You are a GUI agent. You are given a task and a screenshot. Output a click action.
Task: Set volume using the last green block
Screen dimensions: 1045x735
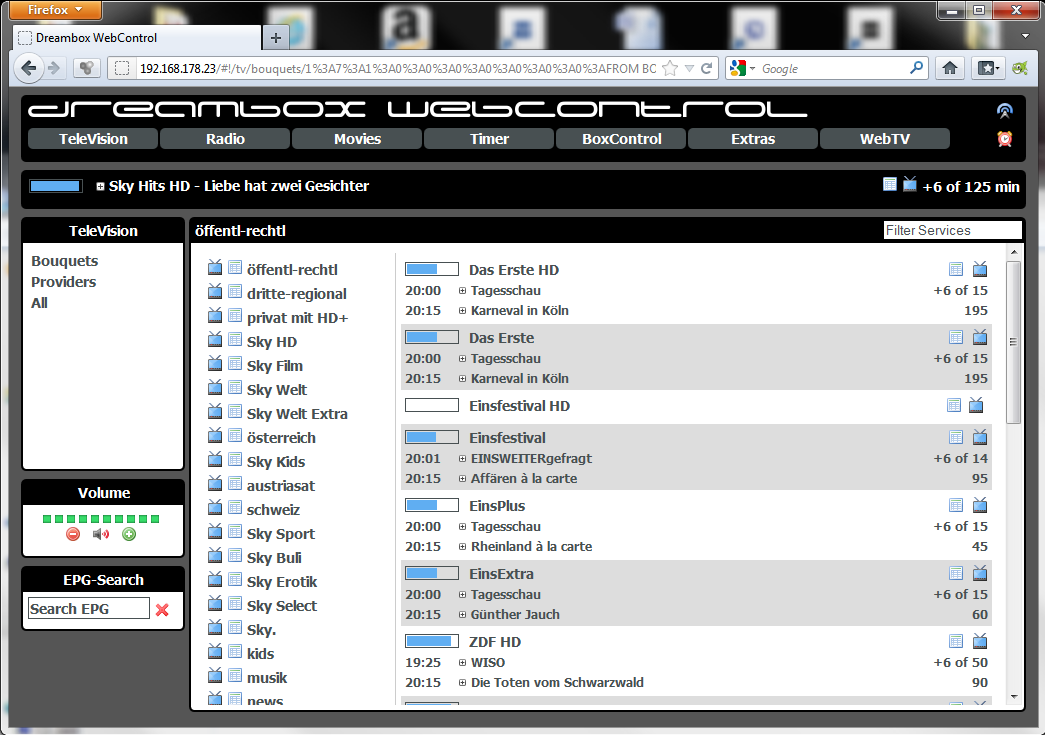click(155, 519)
